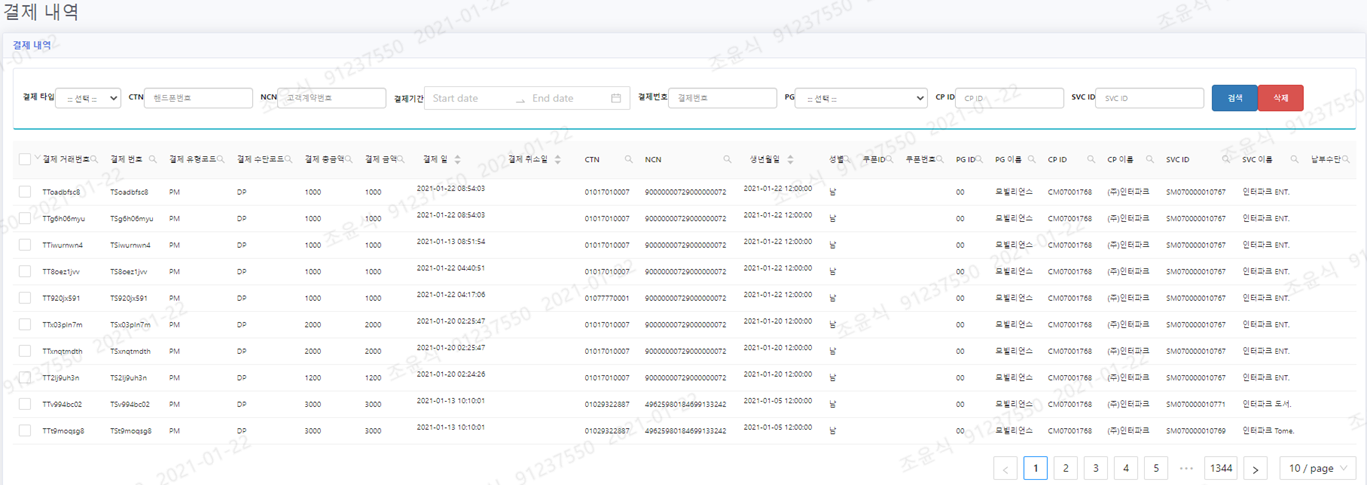Check the row TTx03pln7m
This screenshot has height=485, width=1367.
point(25,324)
